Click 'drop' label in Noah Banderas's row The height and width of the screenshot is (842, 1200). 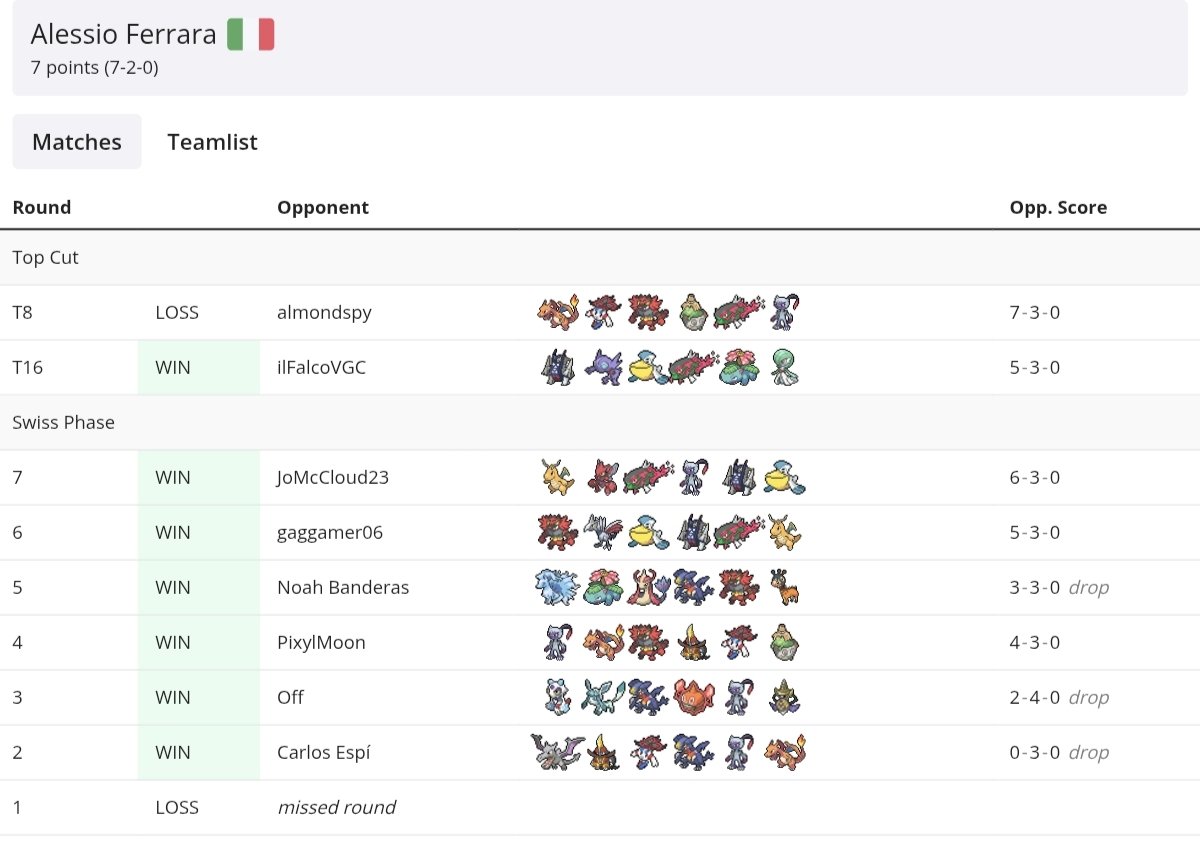(x=1089, y=588)
